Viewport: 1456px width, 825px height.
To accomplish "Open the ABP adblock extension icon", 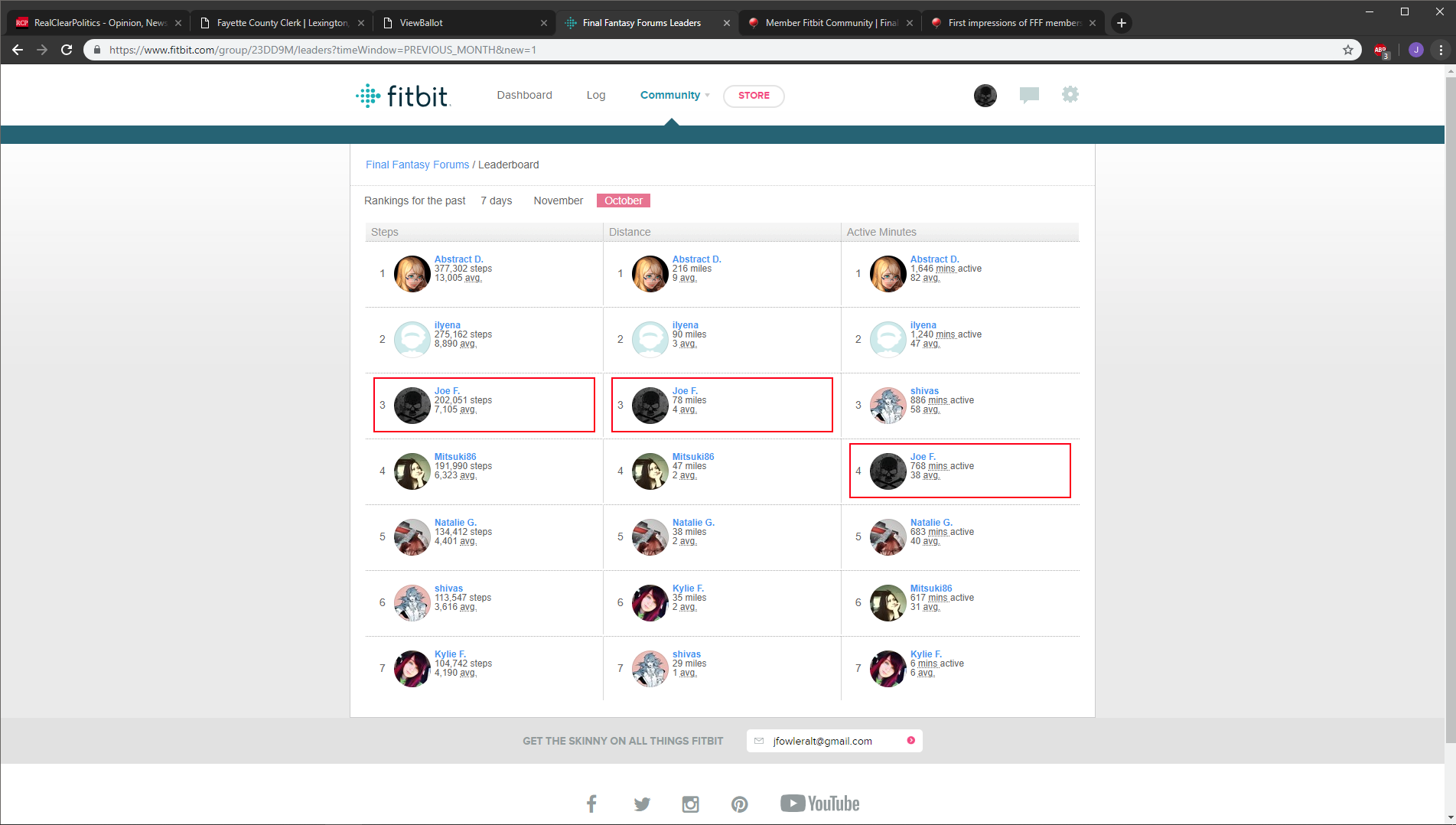I will click(x=1381, y=51).
